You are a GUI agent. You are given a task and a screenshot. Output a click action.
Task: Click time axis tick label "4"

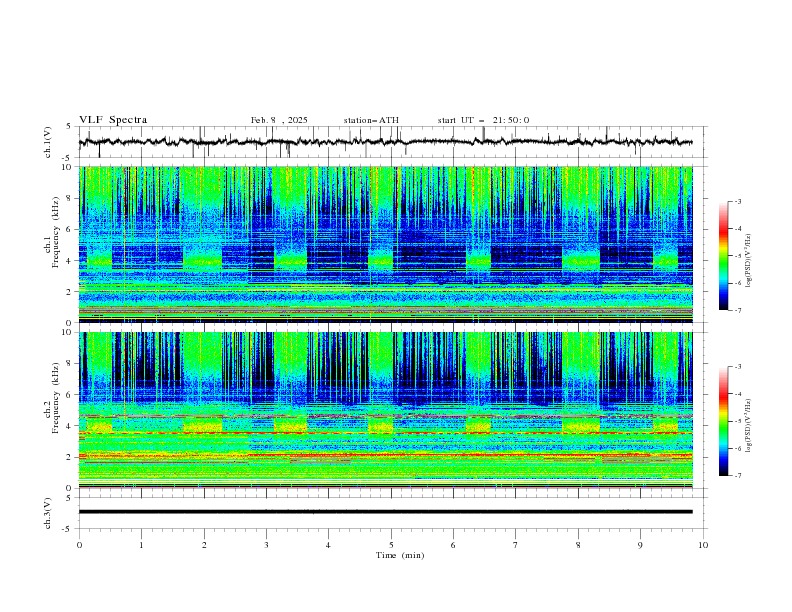pos(328,545)
